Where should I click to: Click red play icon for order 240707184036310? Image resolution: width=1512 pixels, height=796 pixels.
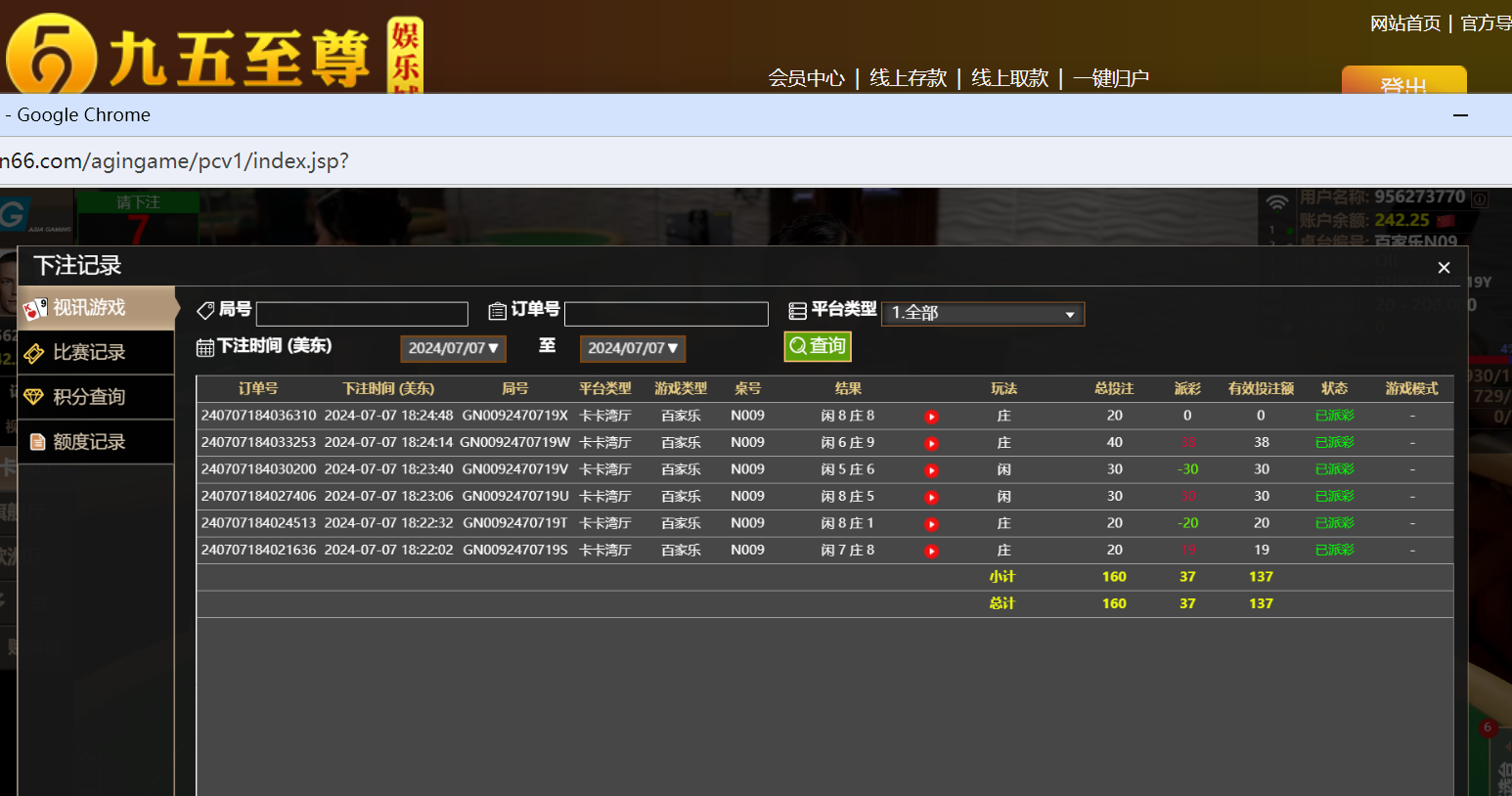[931, 417]
